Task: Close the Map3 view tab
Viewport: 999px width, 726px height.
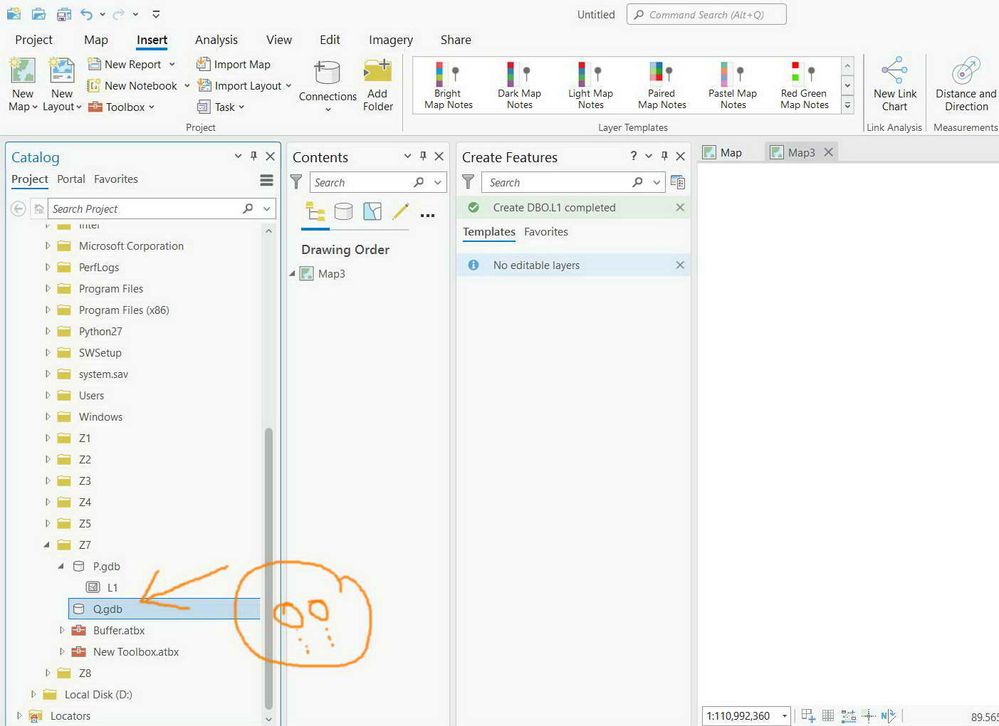Action: 828,152
